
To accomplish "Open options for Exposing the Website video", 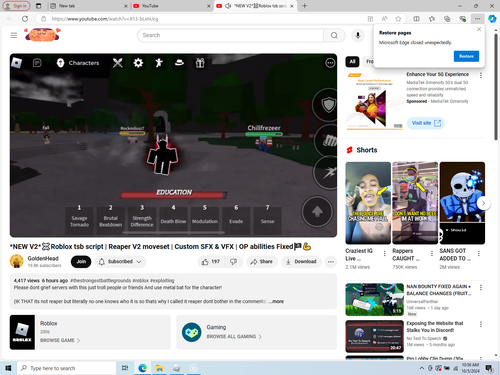I will [x=481, y=324].
